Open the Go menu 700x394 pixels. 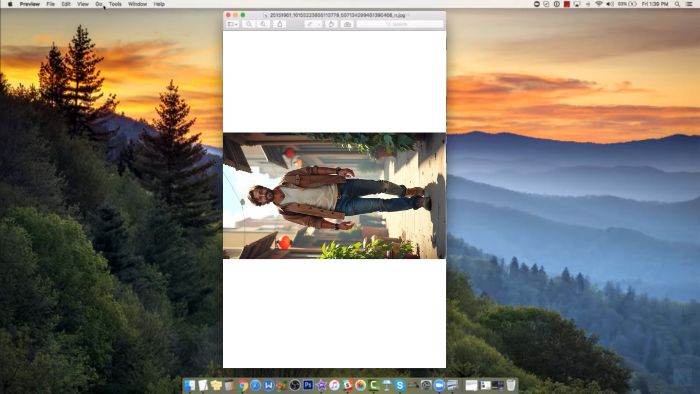(x=99, y=4)
